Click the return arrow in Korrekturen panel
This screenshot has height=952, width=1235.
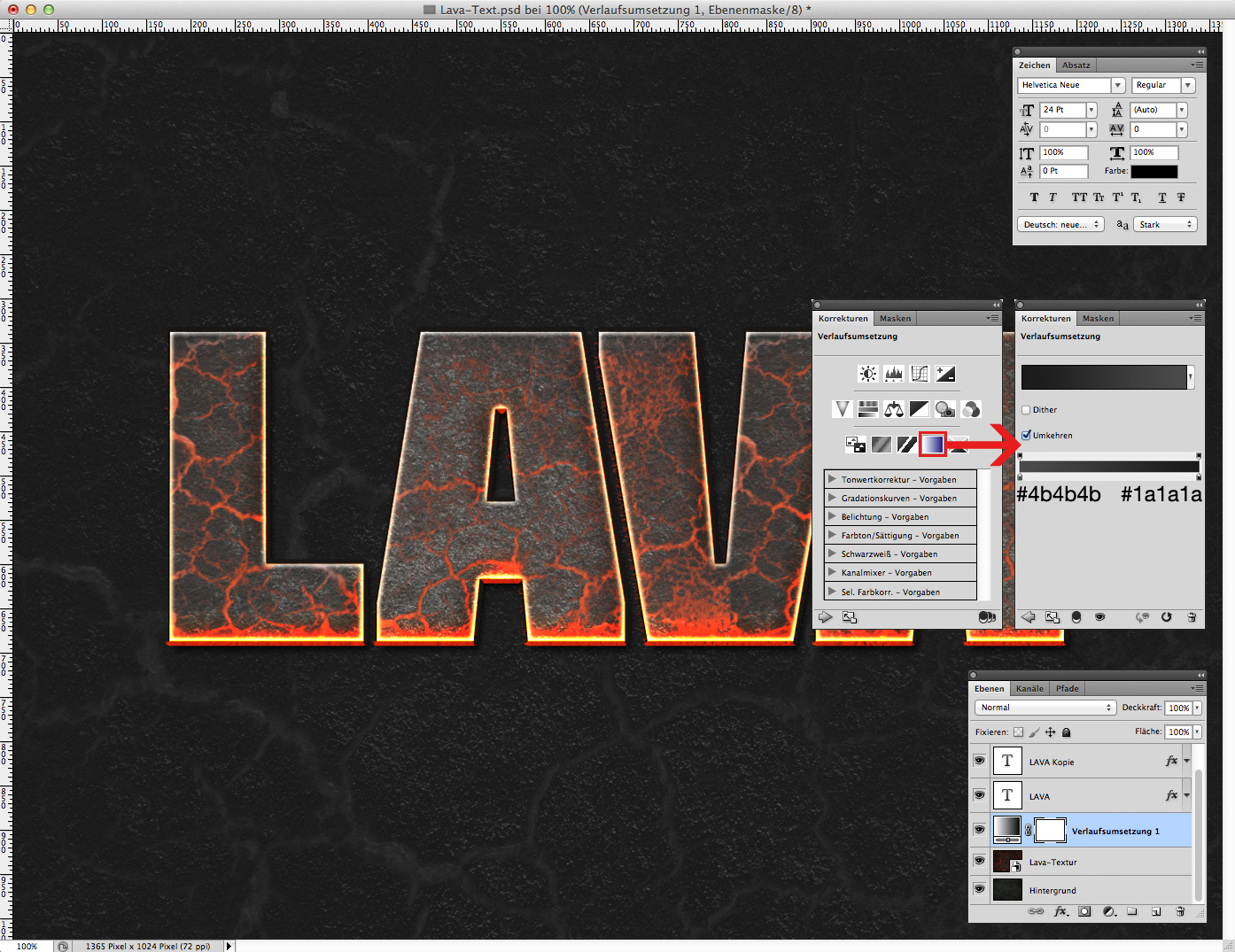point(1028,617)
